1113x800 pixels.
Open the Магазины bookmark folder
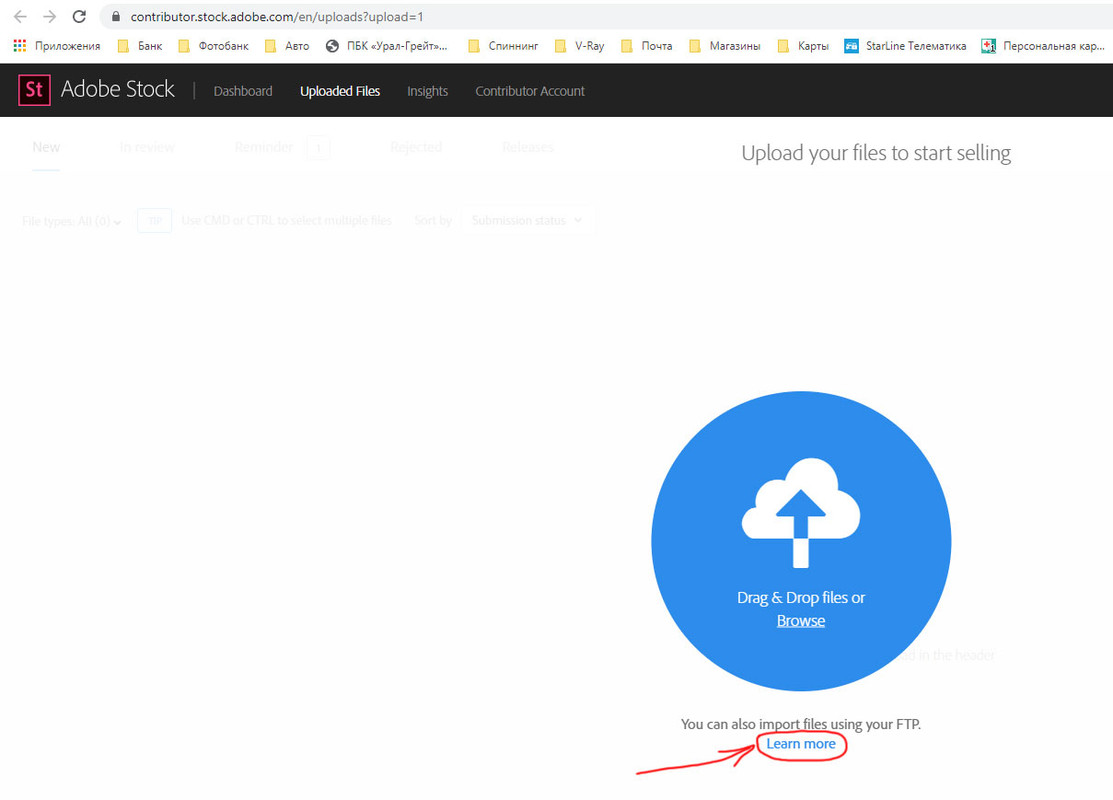[725, 46]
